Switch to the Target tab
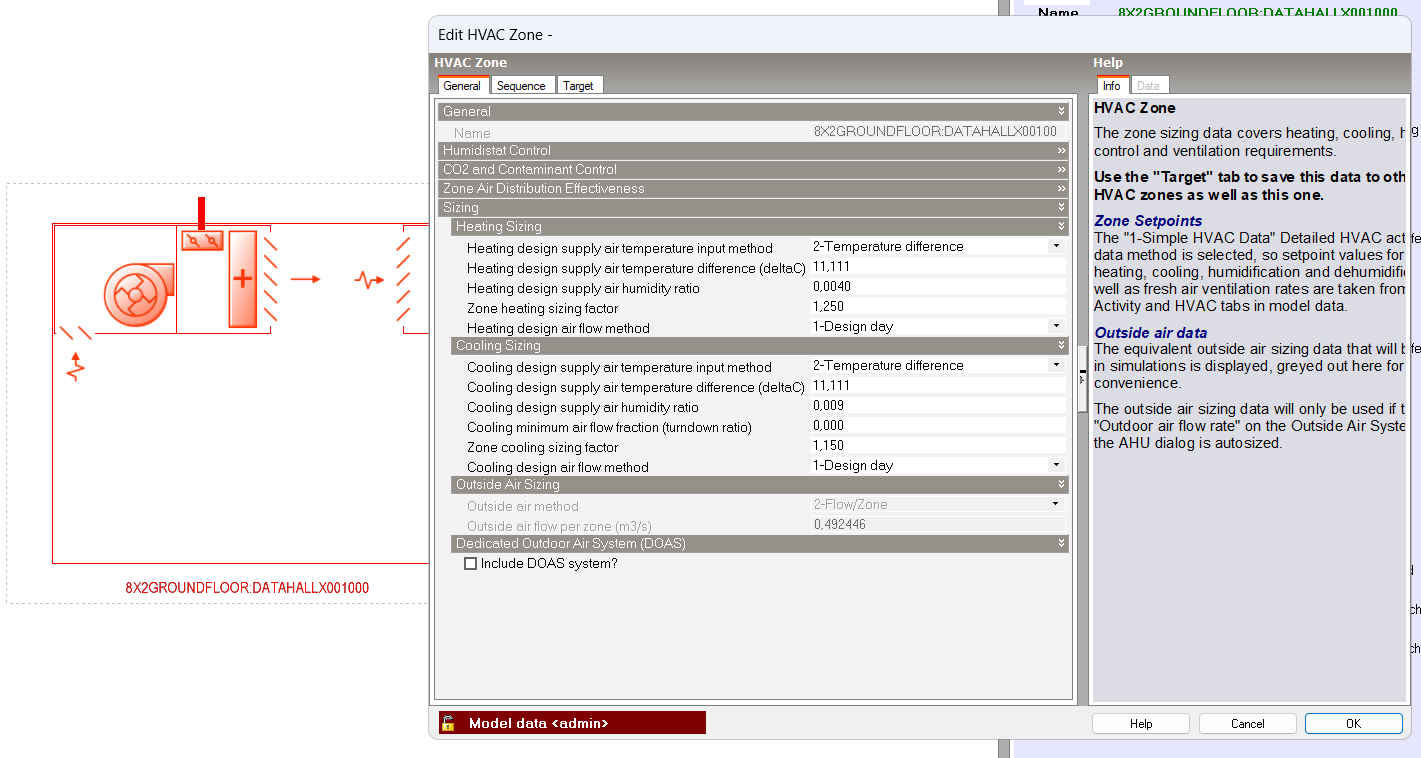Viewport: 1421px width, 758px height. click(x=578, y=86)
